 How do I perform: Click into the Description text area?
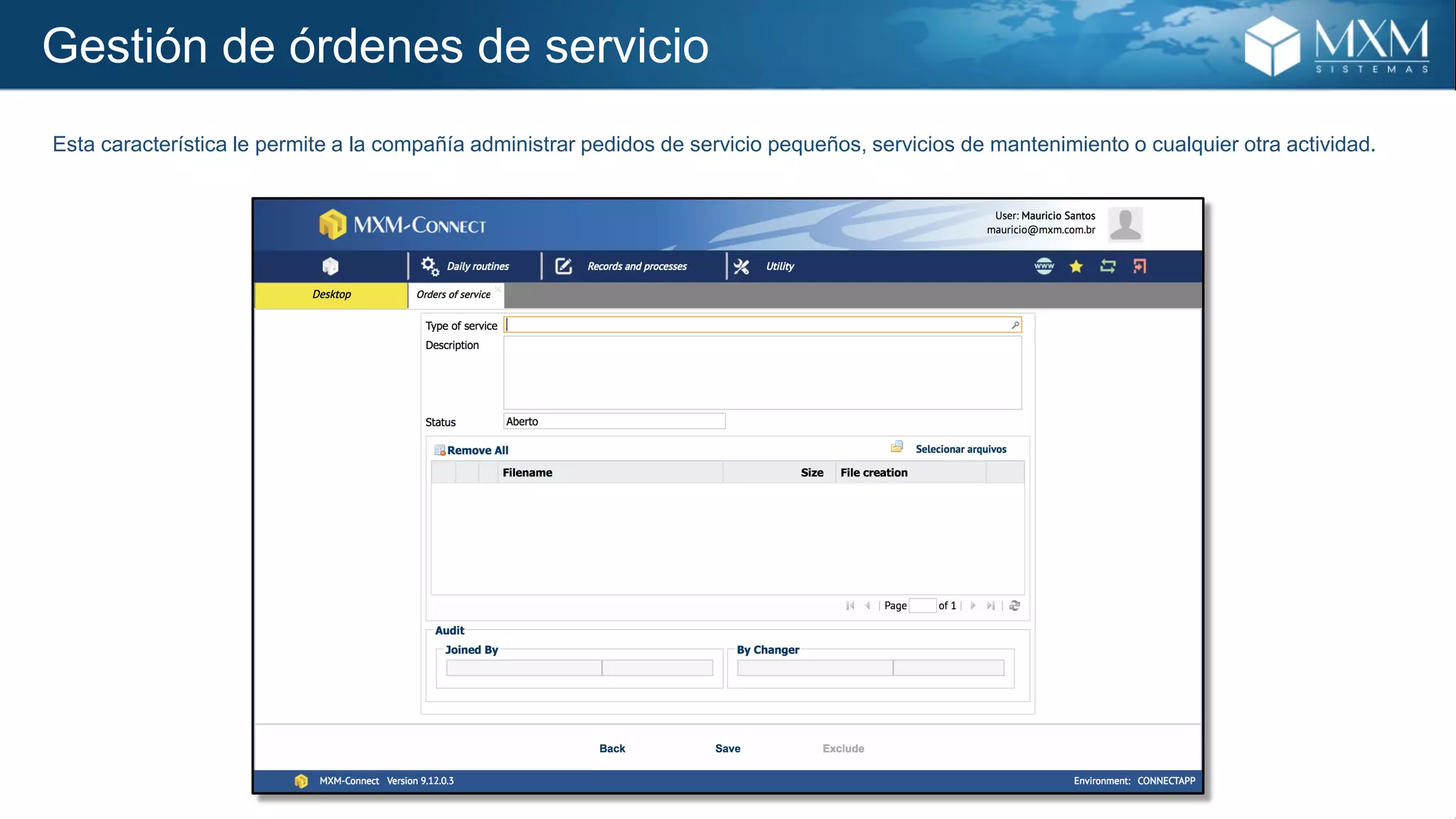coord(763,373)
